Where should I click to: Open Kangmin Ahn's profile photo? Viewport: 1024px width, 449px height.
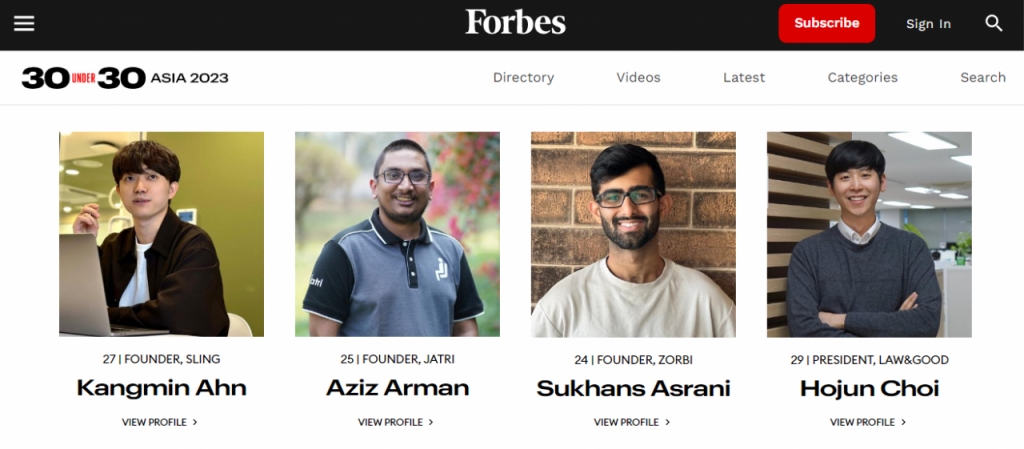161,234
